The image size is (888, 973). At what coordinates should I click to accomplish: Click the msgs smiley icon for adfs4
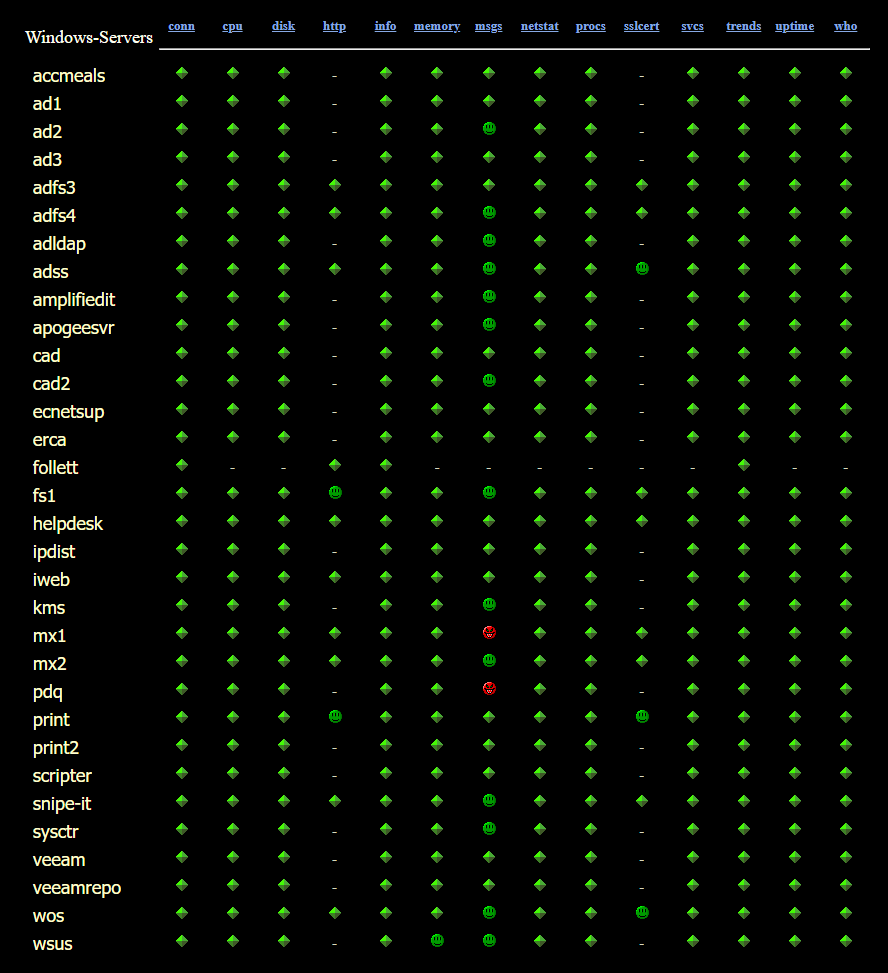pos(489,213)
